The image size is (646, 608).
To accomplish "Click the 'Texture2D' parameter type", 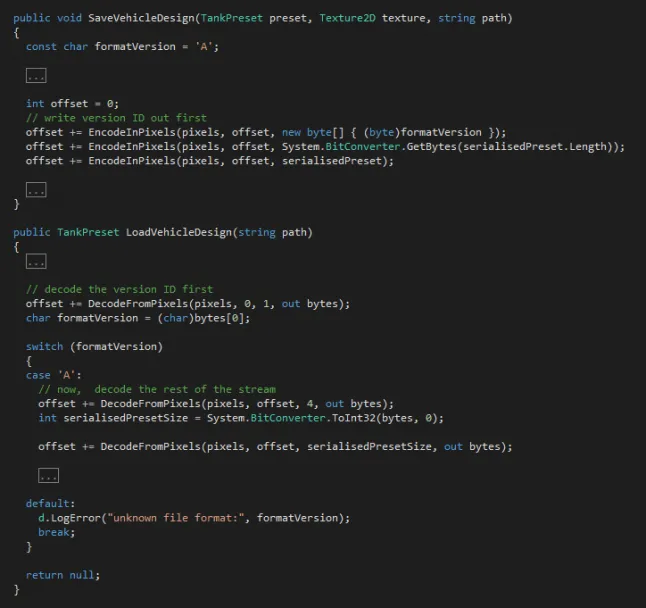I will click(347, 18).
